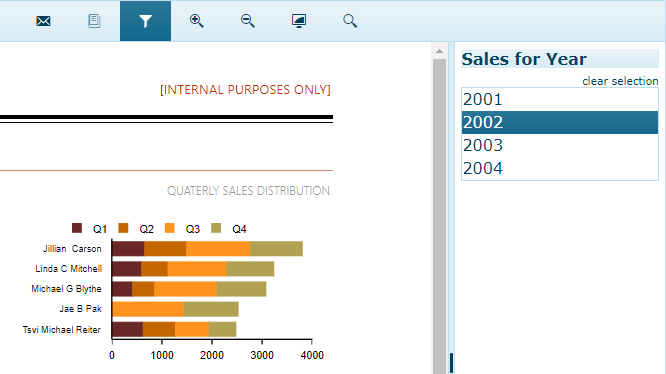Open the document map icon
Image resolution: width=666 pixels, height=374 pixels.
pos(94,21)
